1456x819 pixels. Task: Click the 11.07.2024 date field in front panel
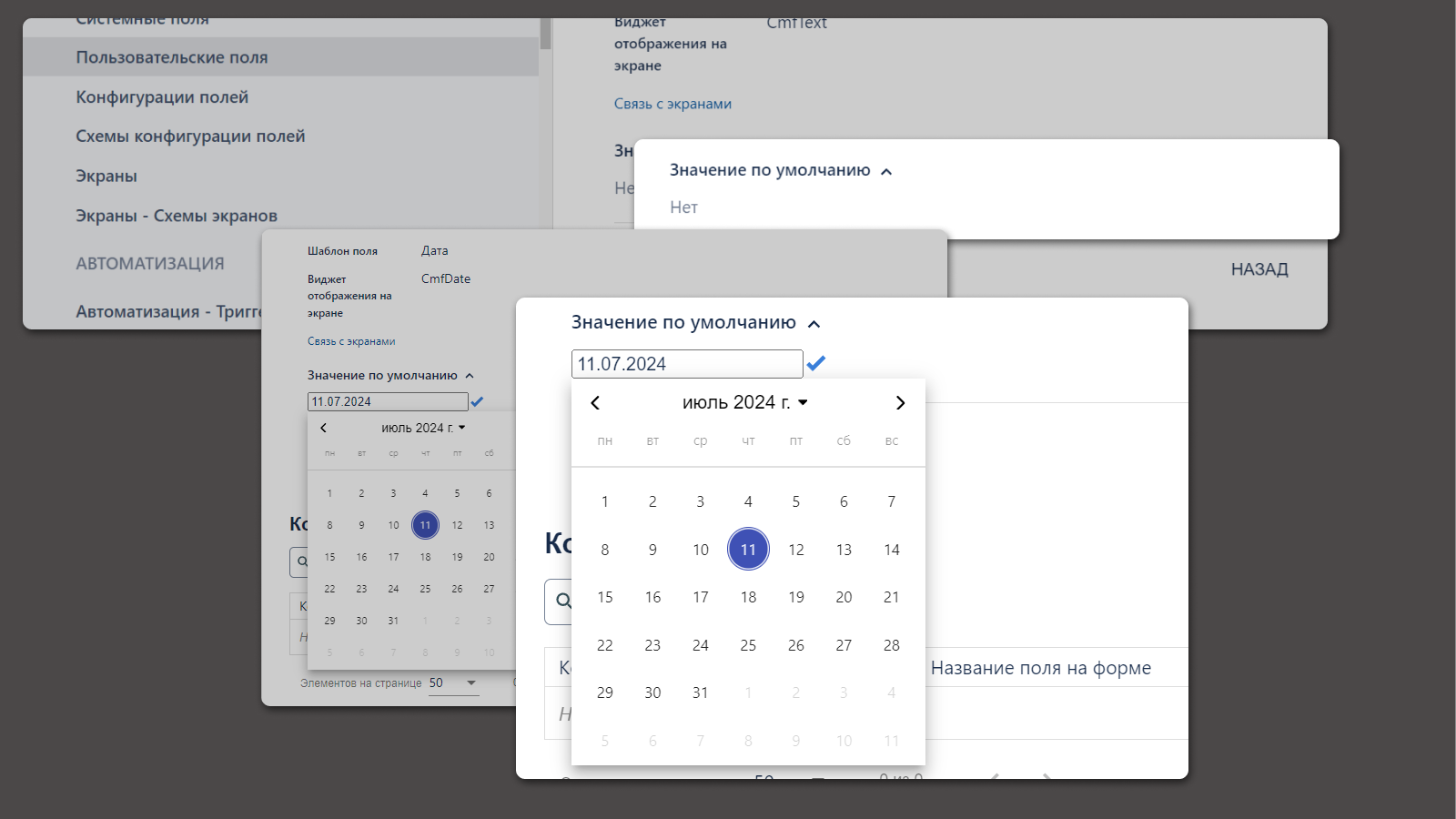point(687,364)
